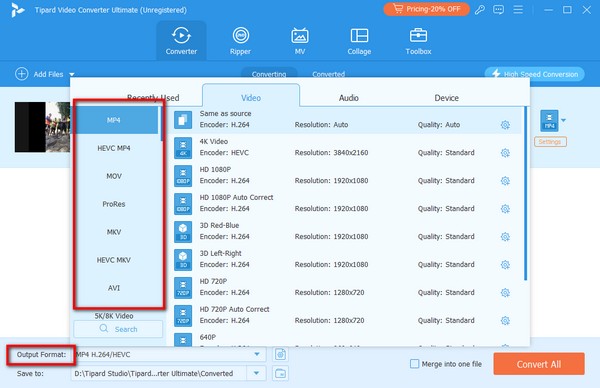
Task: Open settings gear for Same as source
Action: 505,125
